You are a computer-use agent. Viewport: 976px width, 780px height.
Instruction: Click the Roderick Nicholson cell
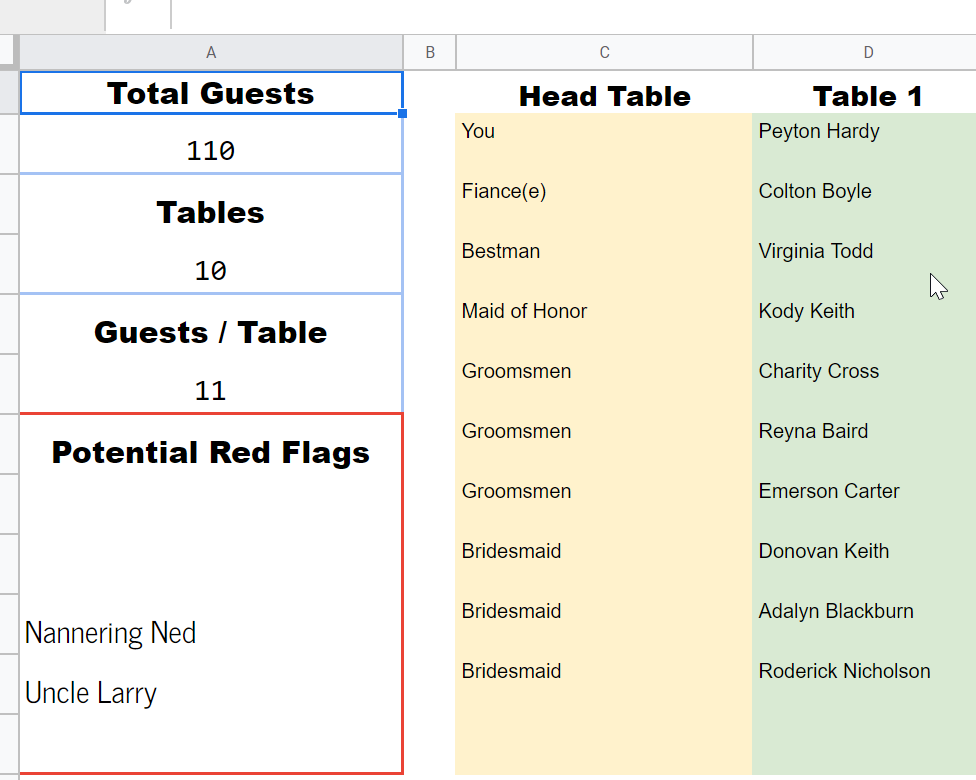coord(865,670)
